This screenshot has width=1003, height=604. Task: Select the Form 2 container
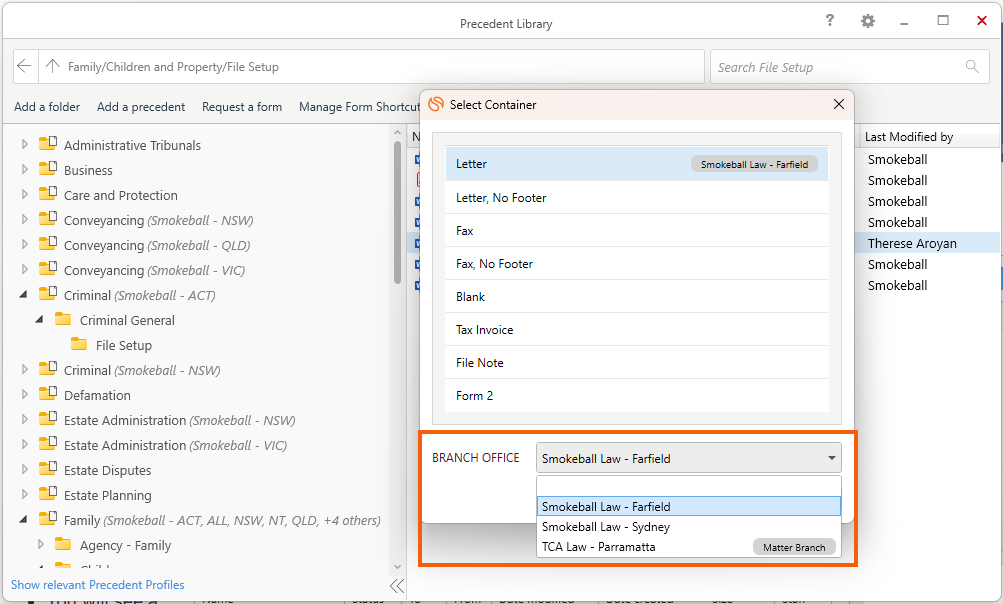[636, 395]
